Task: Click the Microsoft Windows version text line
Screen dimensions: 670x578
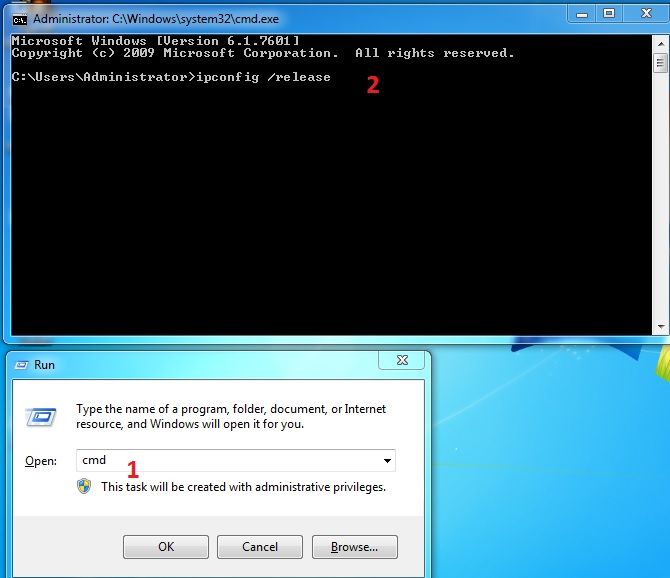Action: [156, 41]
